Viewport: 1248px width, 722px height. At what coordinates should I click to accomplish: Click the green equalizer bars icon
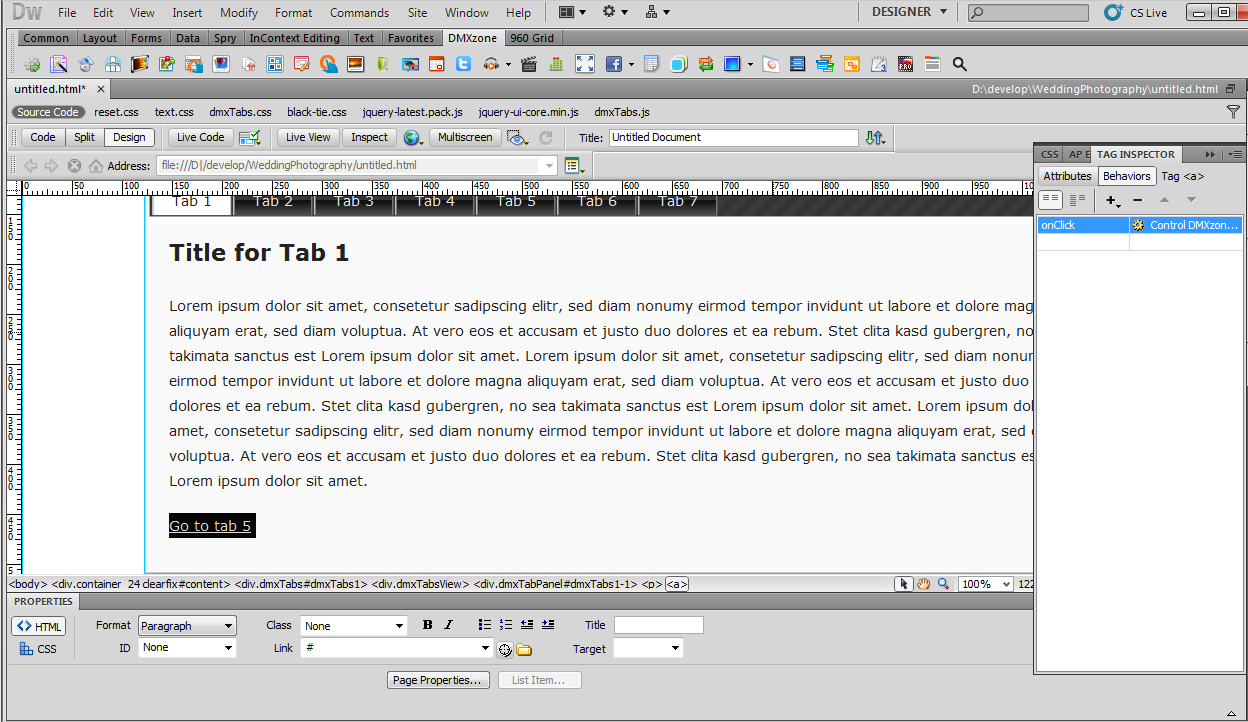point(556,64)
